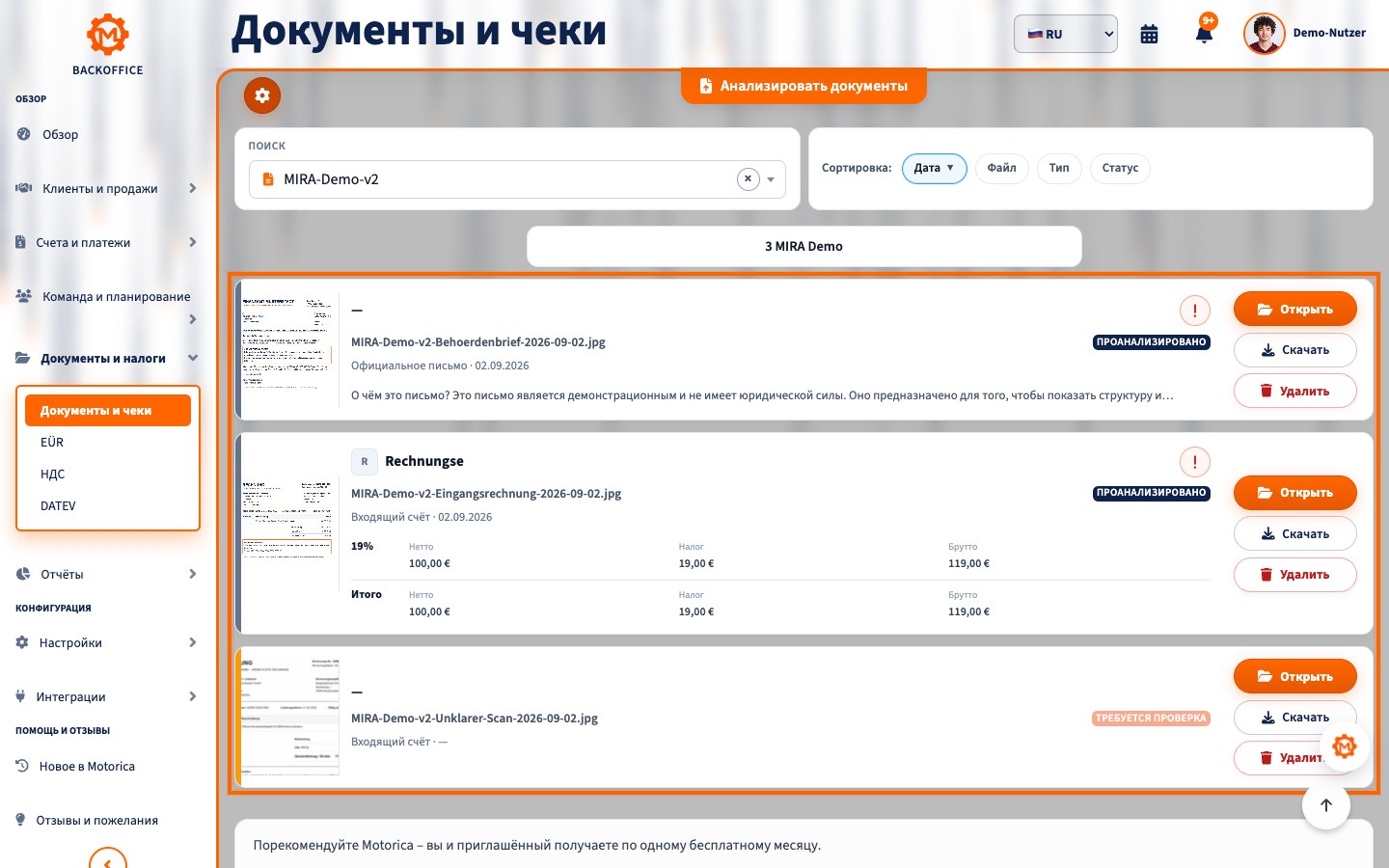Collapse Документы и налоги section
Viewport: 1389px width, 868px height.
click(x=106, y=359)
